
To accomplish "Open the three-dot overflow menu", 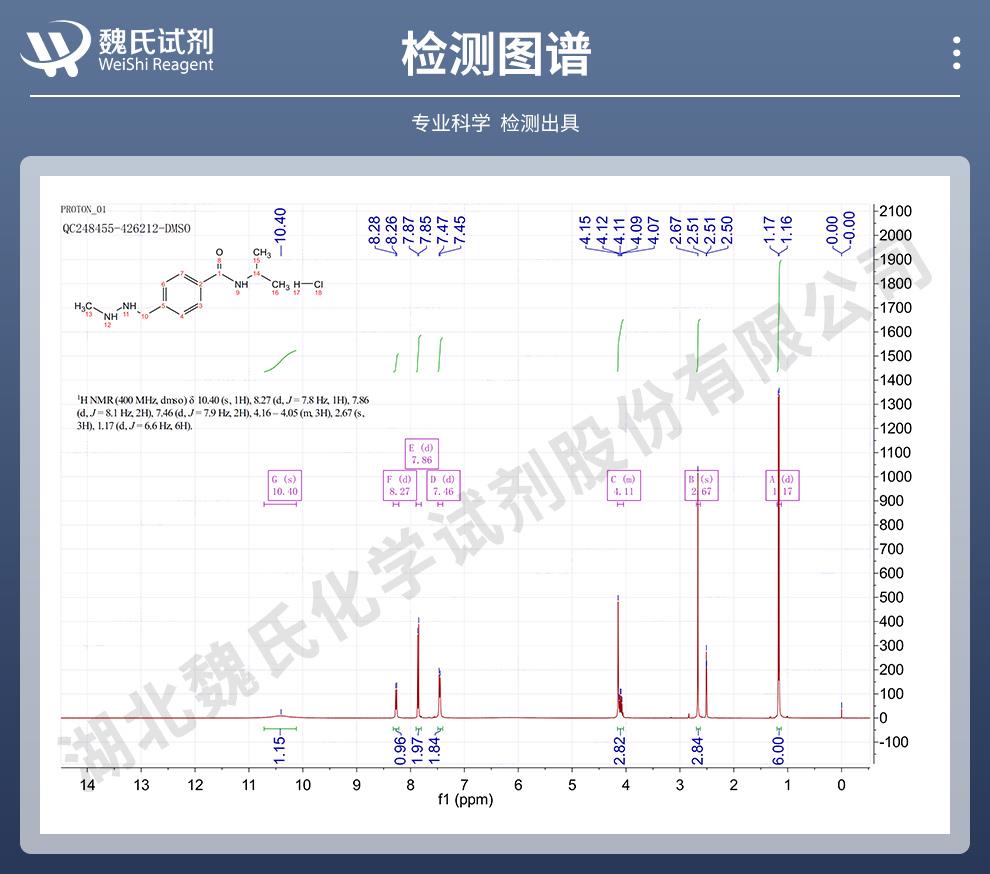I will (957, 52).
